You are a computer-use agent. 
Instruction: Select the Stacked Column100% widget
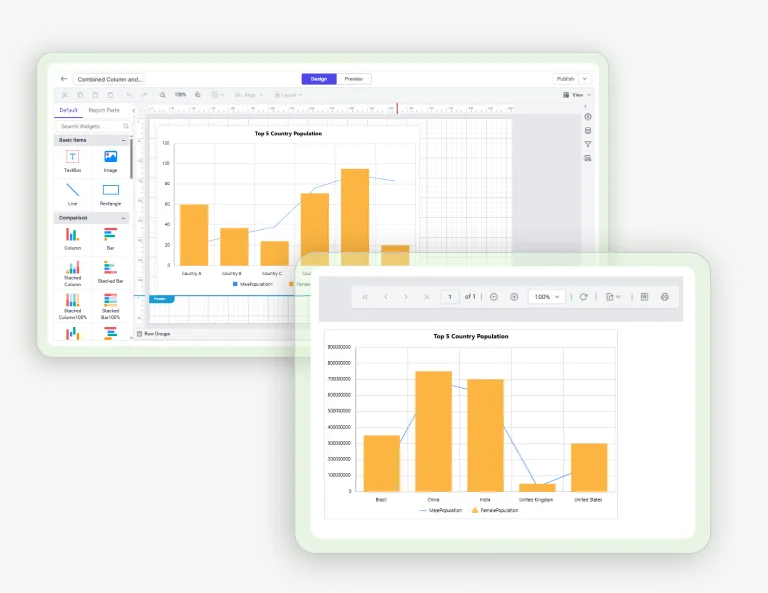pyautogui.click(x=72, y=307)
